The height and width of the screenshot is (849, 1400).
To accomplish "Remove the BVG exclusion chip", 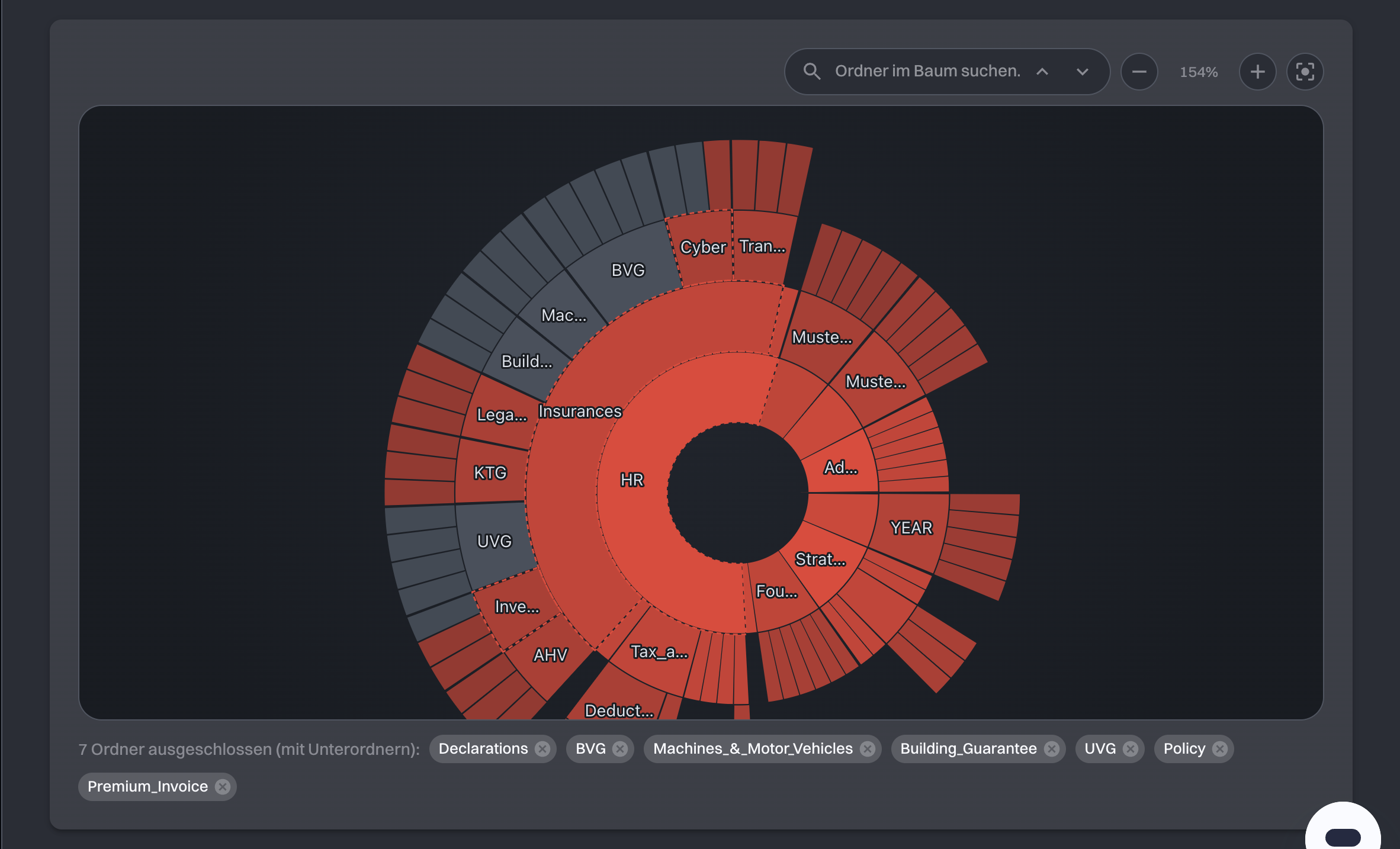I will point(620,749).
